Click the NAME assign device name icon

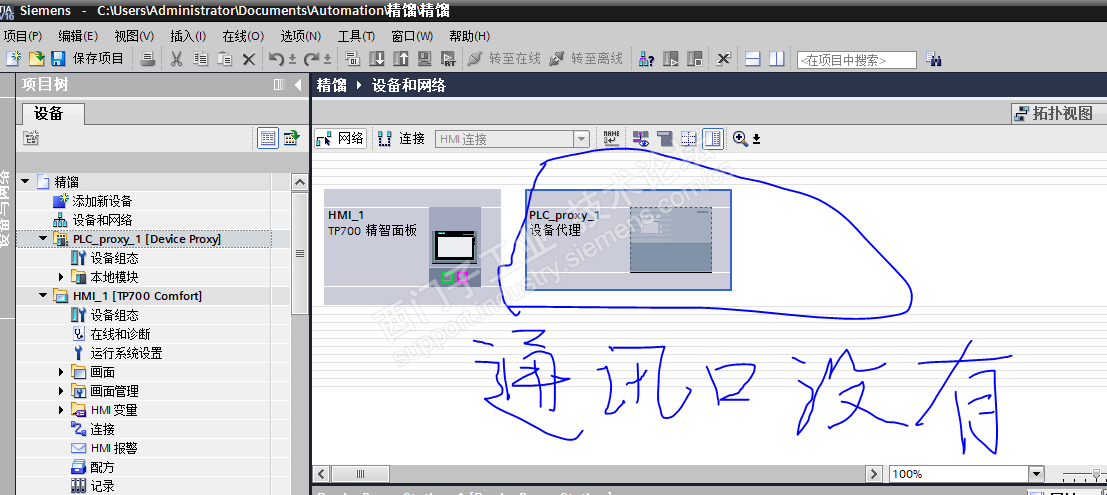point(611,138)
